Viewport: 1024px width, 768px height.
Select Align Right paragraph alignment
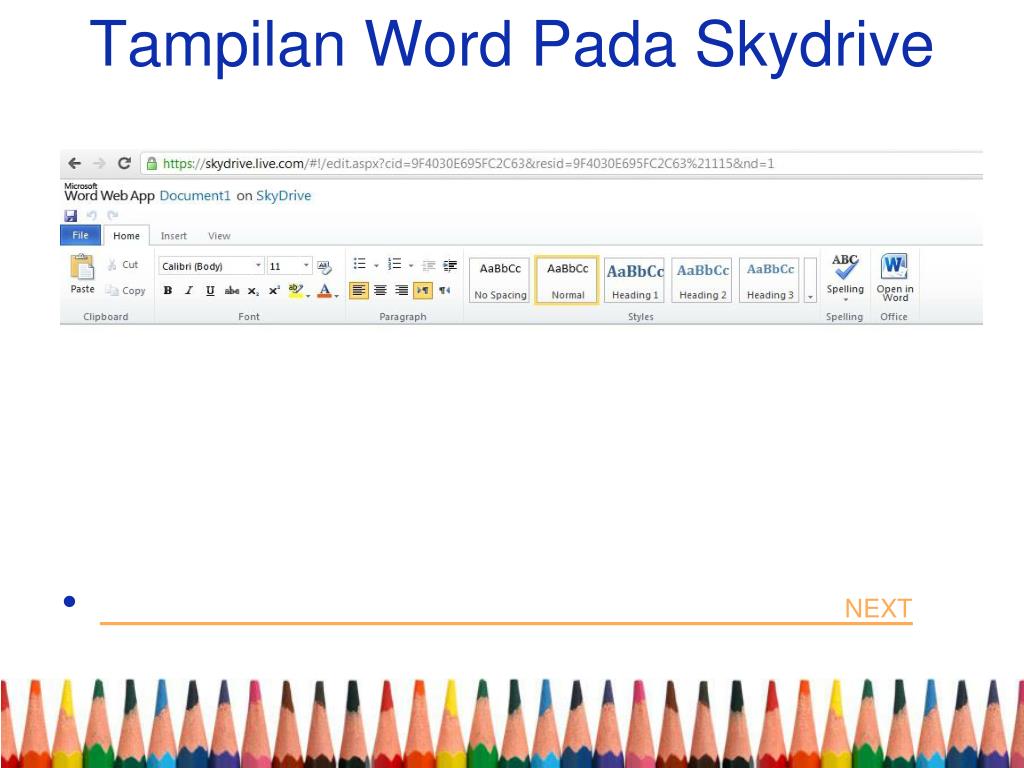coord(402,290)
